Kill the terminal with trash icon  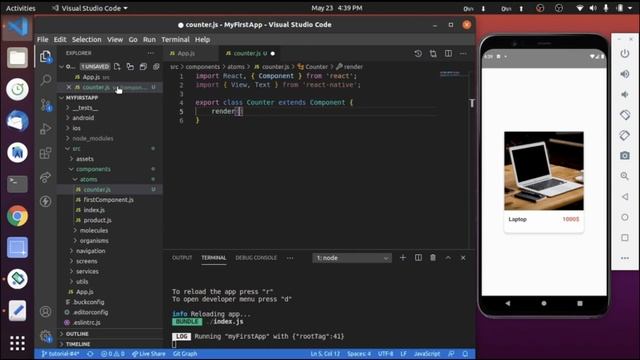coord(433,258)
